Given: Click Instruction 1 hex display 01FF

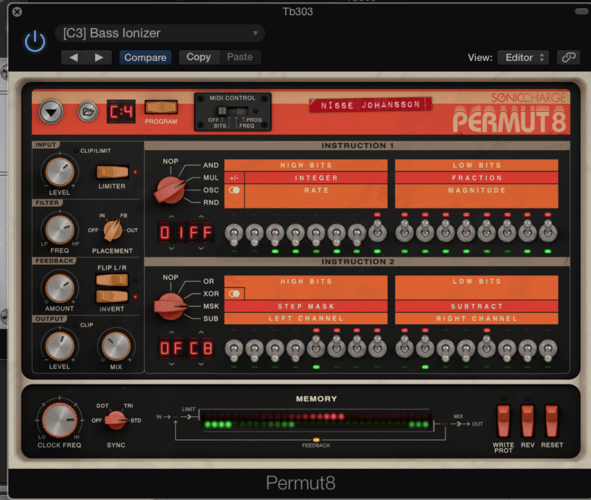Looking at the screenshot, I should coord(186,232).
